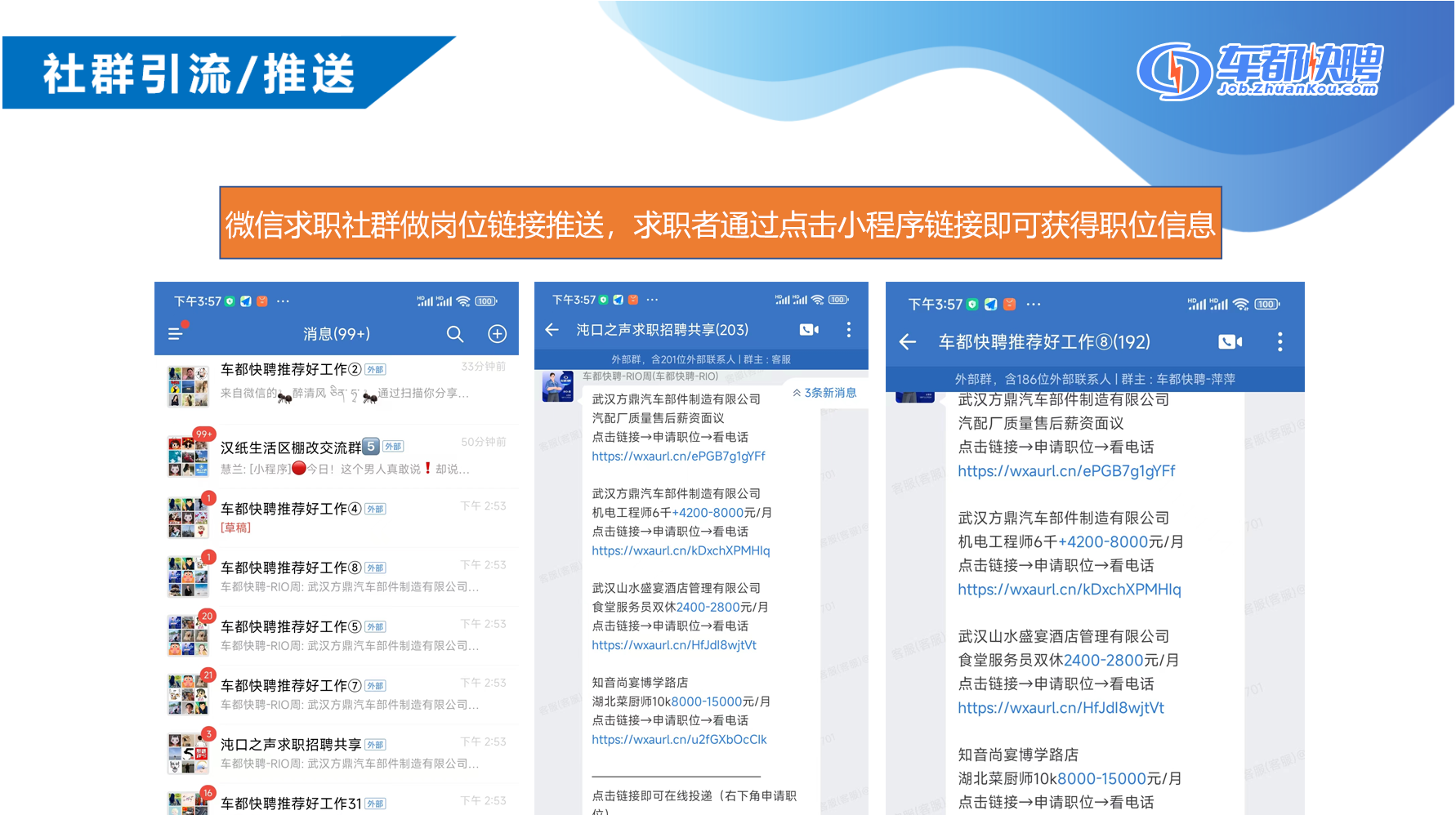Open the three-dot menu in 沌口之声求职招聘共享(203) chat

point(849,329)
